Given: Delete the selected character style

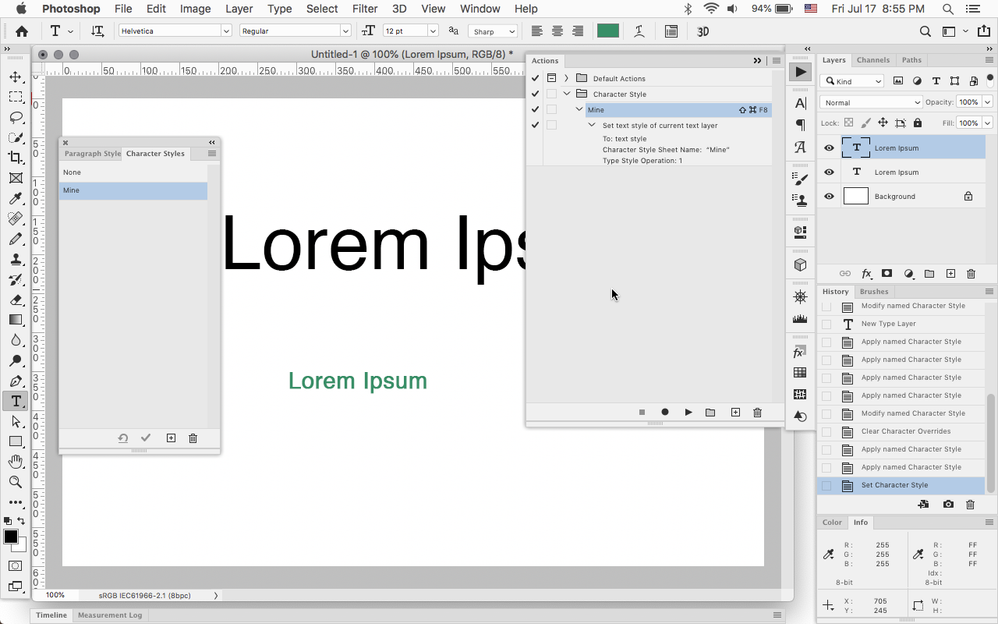Looking at the screenshot, I should click(x=193, y=438).
